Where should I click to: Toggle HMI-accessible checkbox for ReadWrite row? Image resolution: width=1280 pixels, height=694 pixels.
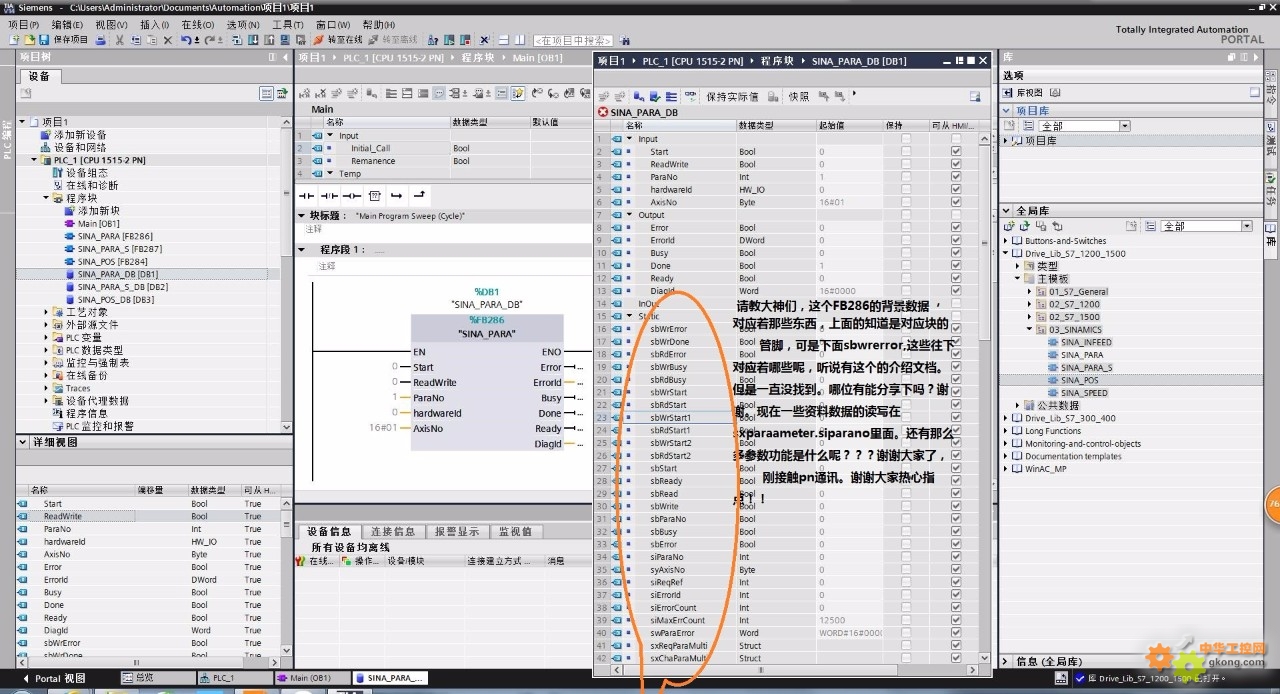pos(956,164)
